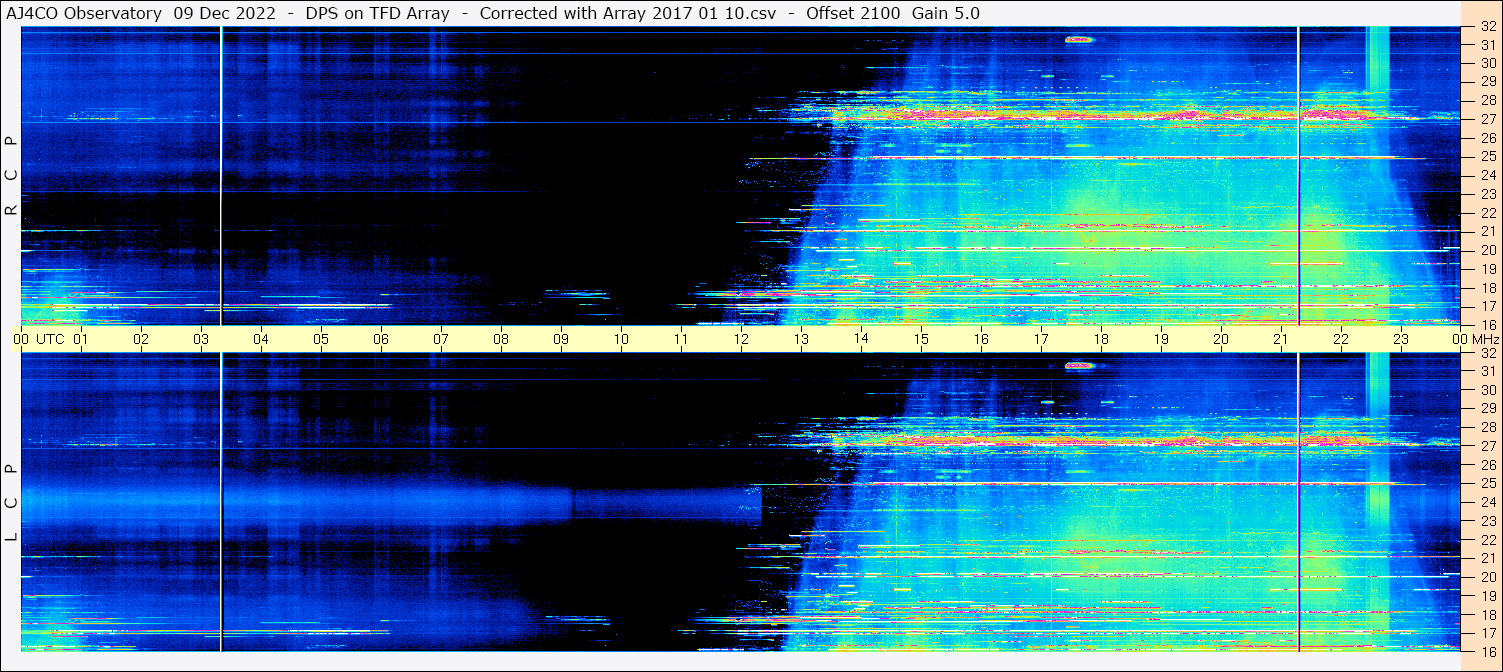The height and width of the screenshot is (672, 1503).
Task: Select the 10 hour mark on time axis
Action: (x=621, y=339)
